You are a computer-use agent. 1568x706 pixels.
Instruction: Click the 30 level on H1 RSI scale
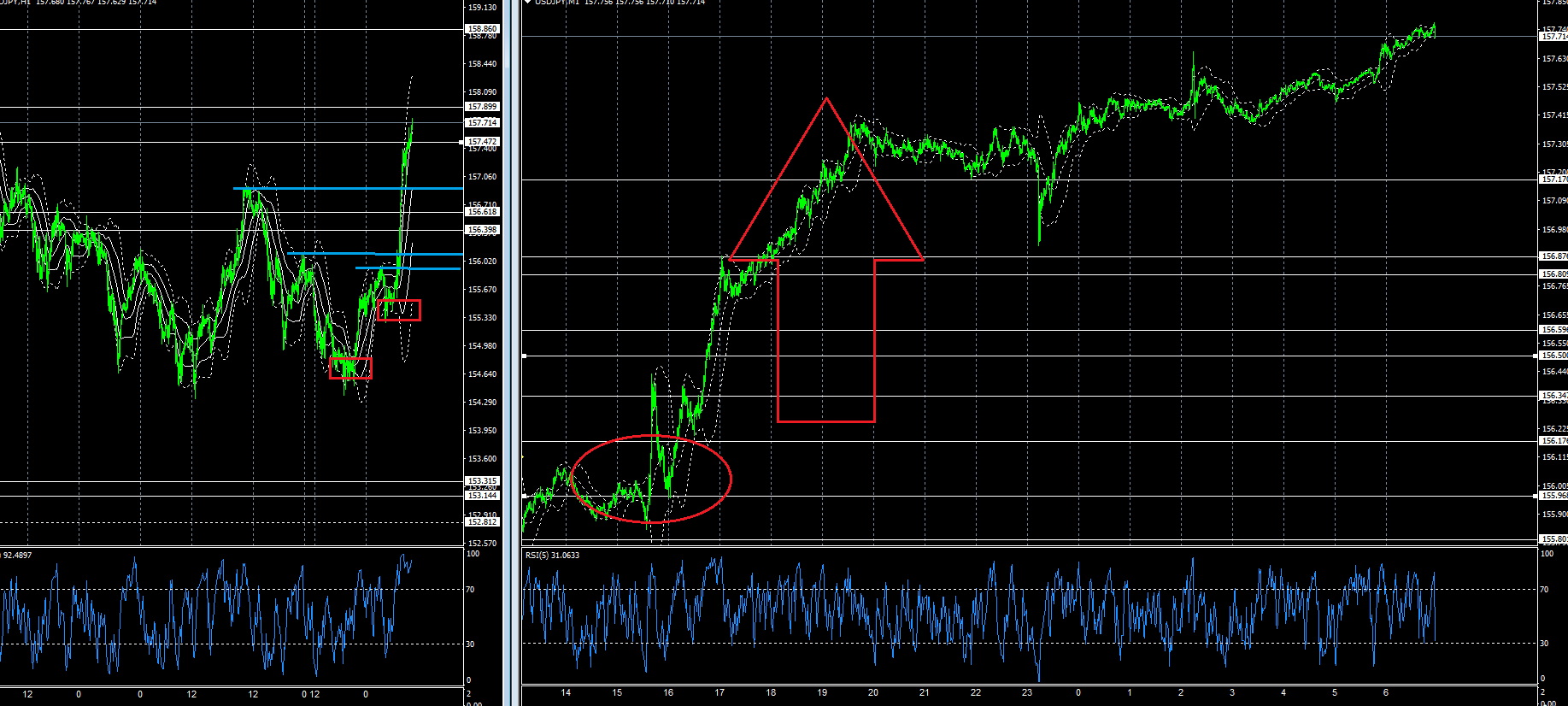click(x=470, y=644)
